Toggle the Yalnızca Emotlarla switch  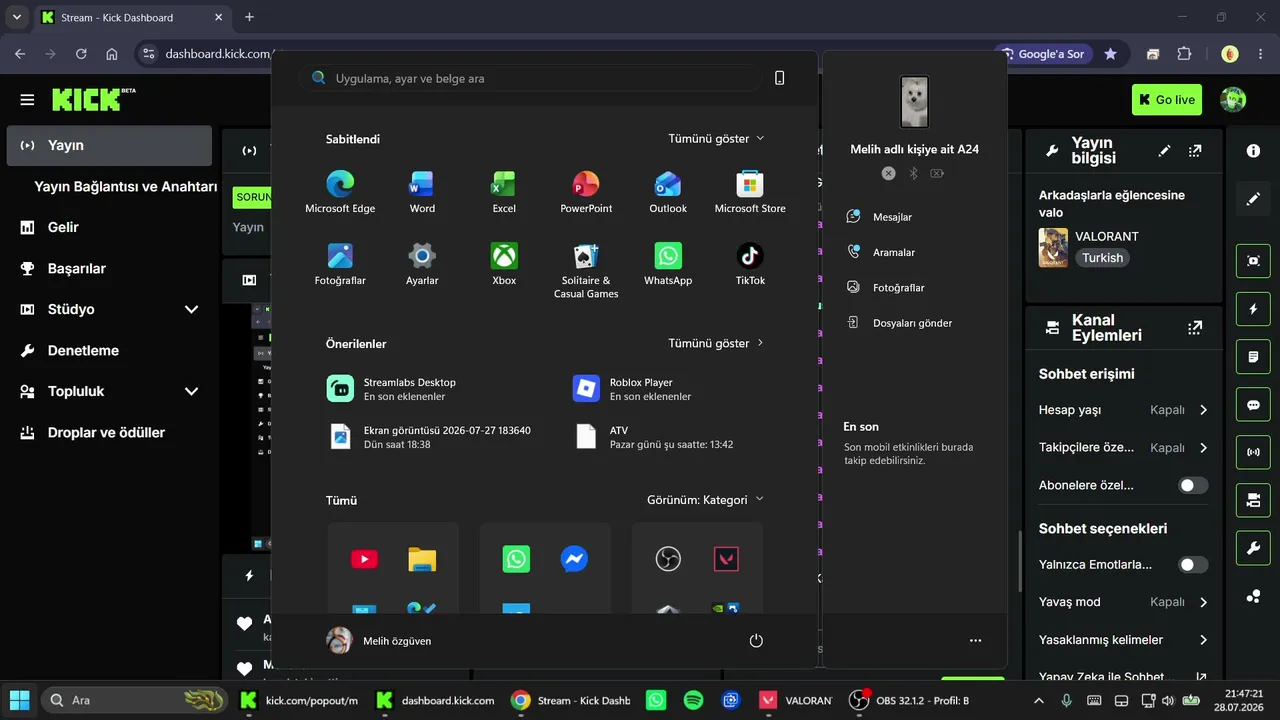click(1193, 565)
